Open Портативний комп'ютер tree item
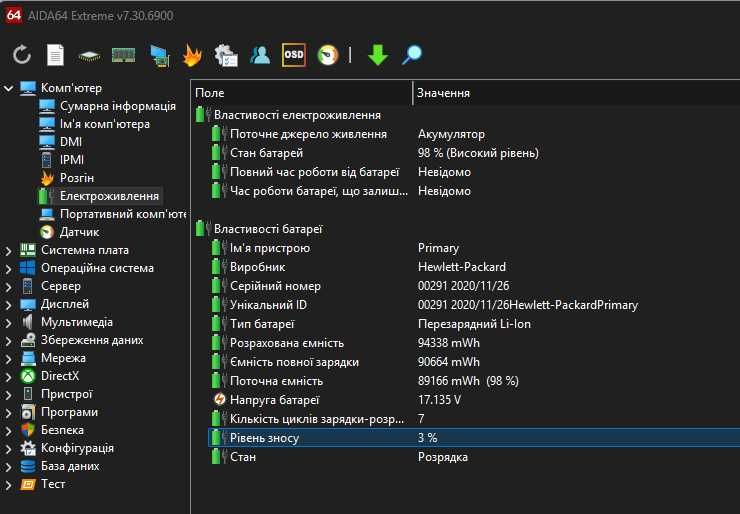This screenshot has height=514, width=740. [x=123, y=214]
